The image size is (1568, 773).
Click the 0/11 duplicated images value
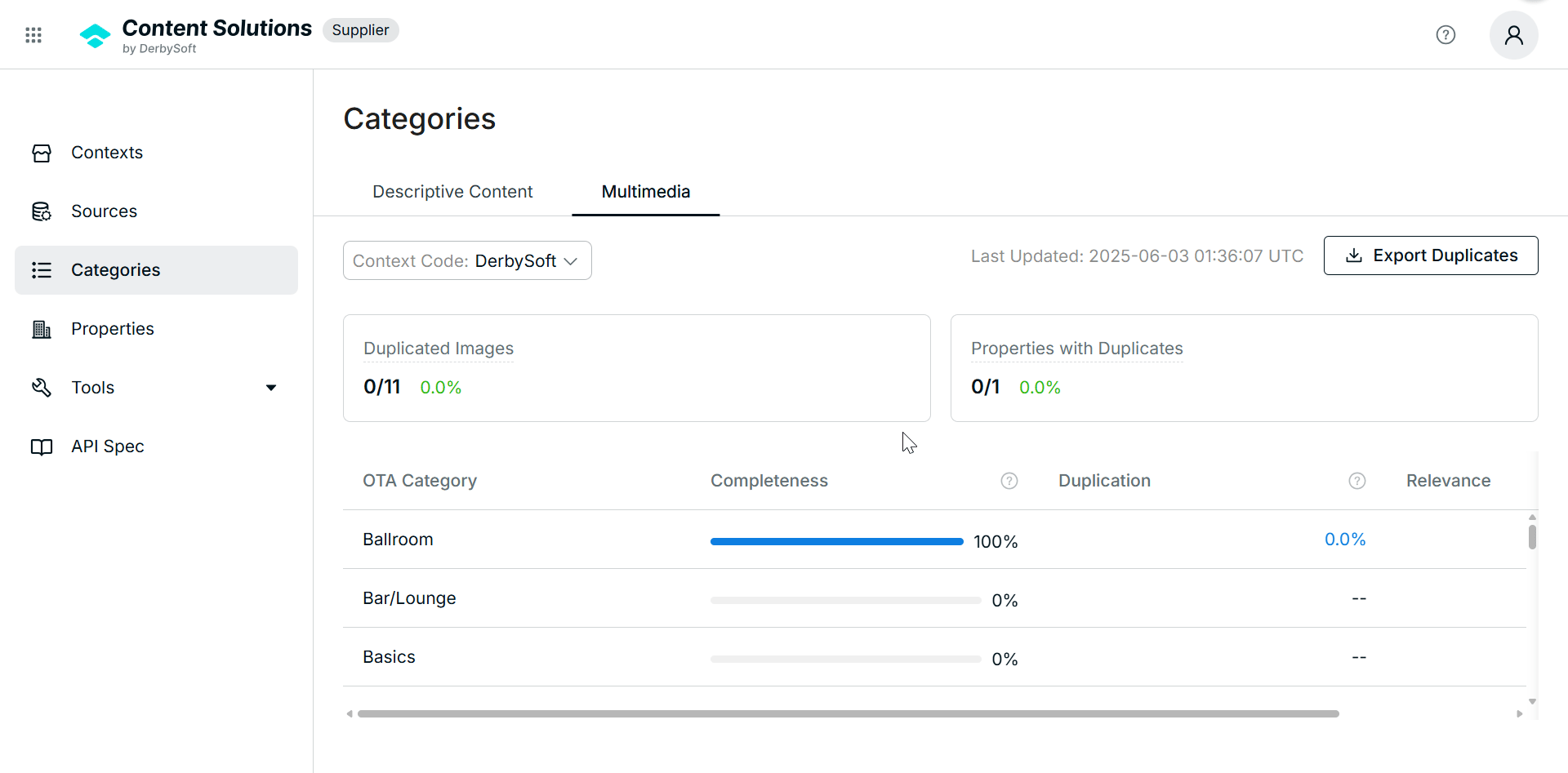point(382,387)
